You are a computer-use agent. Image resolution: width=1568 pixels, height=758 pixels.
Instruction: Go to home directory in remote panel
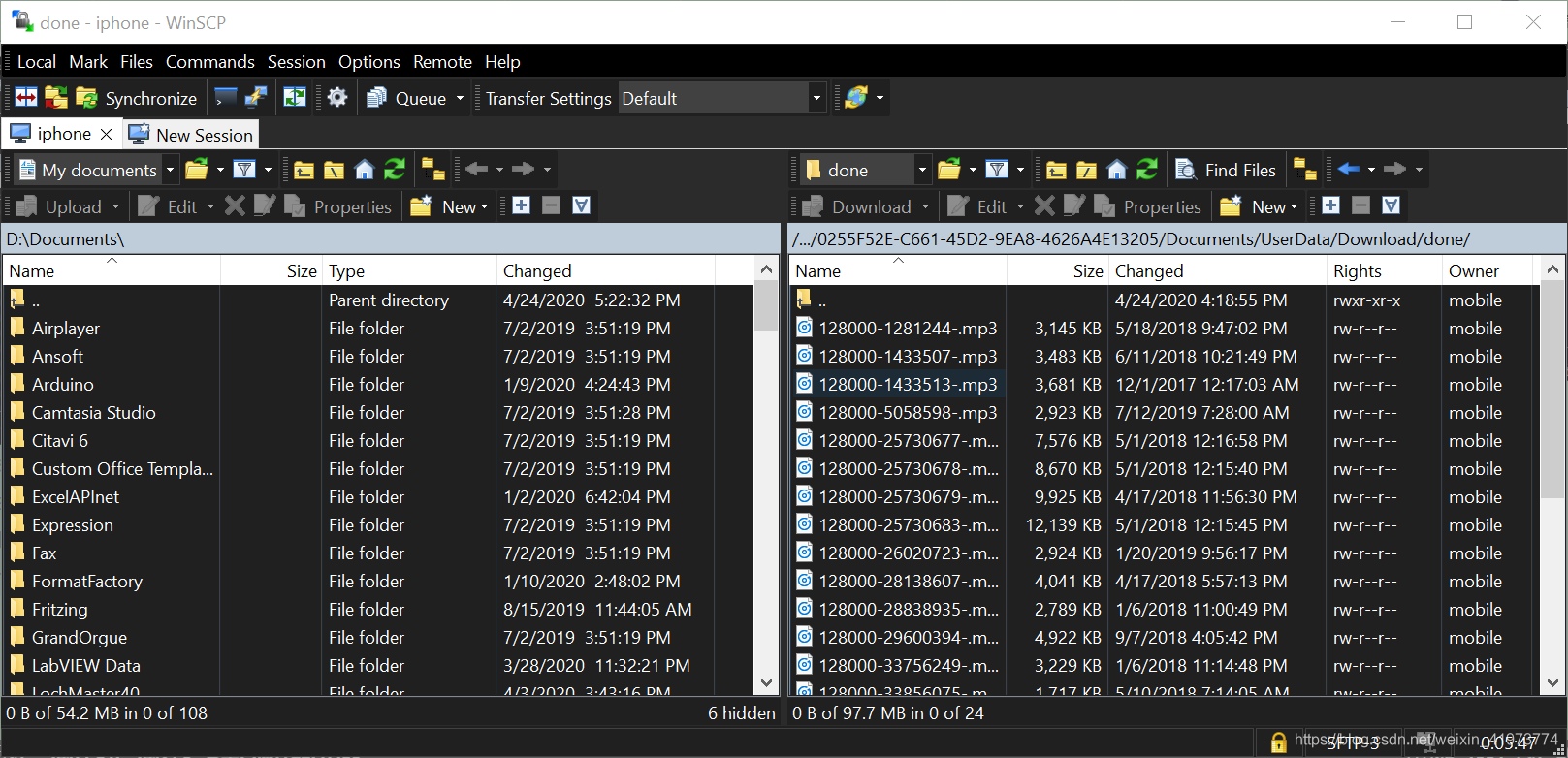tap(1116, 170)
